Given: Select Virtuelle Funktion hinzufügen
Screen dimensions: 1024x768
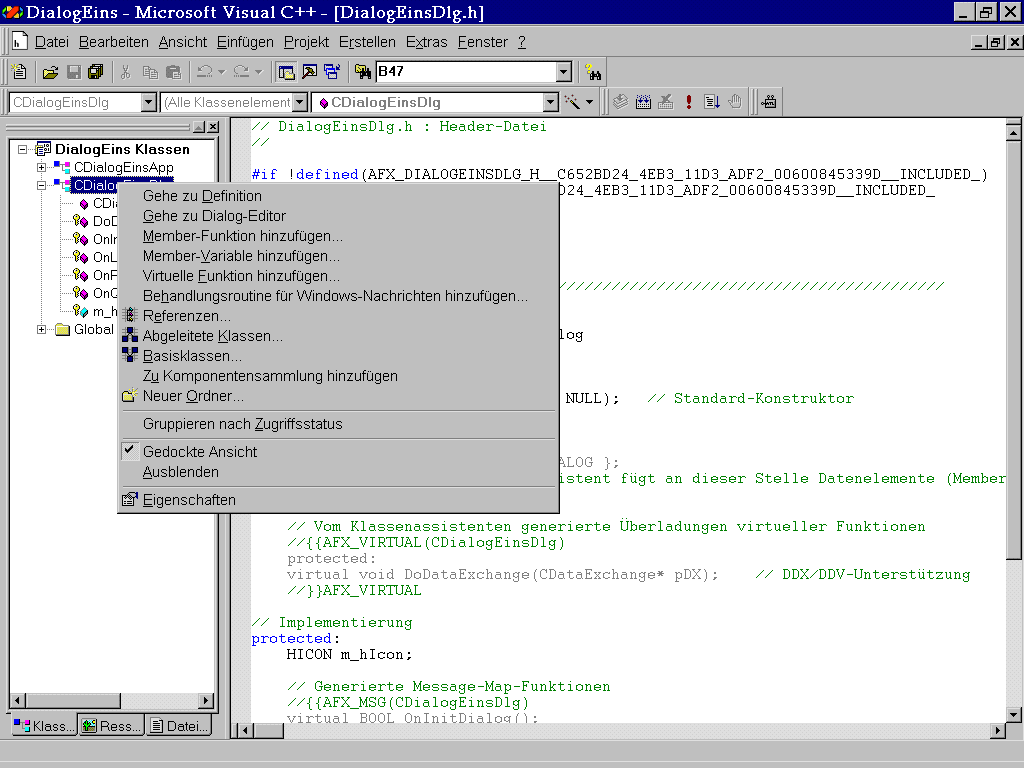Looking at the screenshot, I should pyautogui.click(x=338, y=276).
